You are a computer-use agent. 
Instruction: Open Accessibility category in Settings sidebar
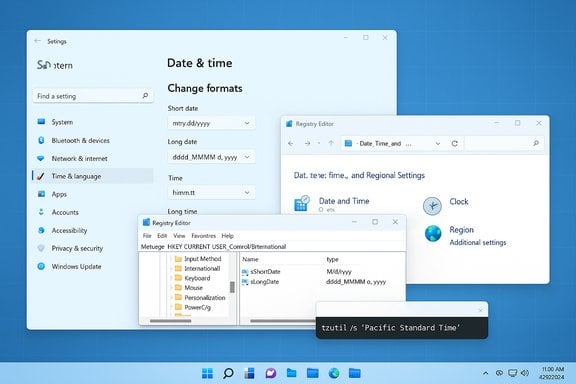coord(69,230)
